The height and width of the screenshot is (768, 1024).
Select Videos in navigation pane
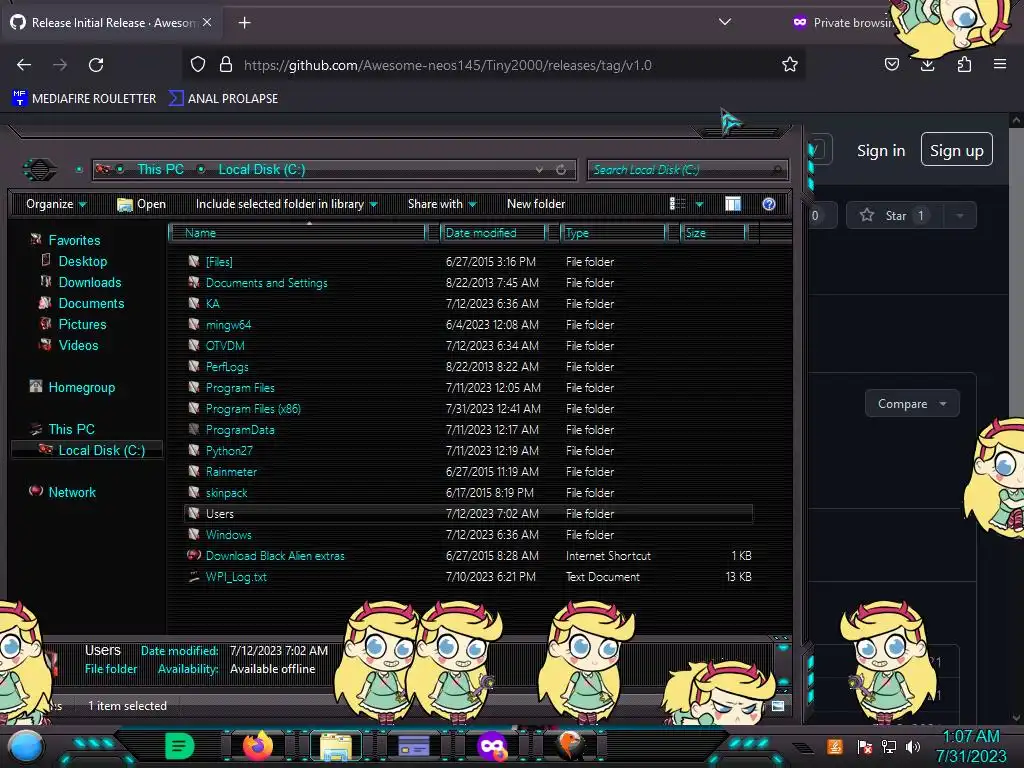(78, 345)
